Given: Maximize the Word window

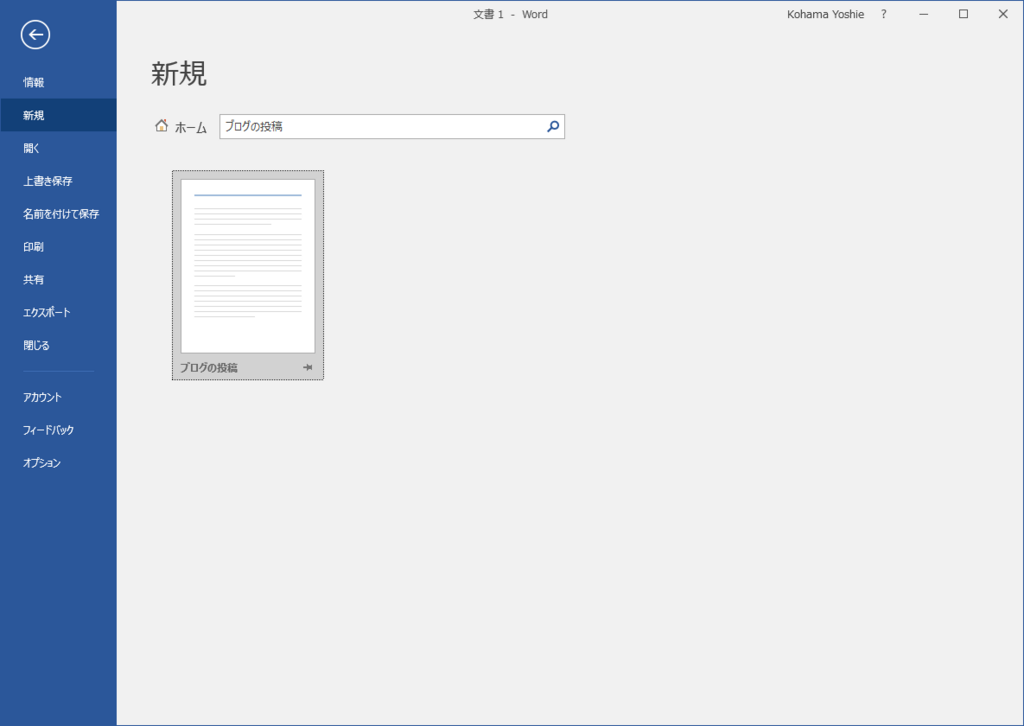Looking at the screenshot, I should click(x=963, y=14).
